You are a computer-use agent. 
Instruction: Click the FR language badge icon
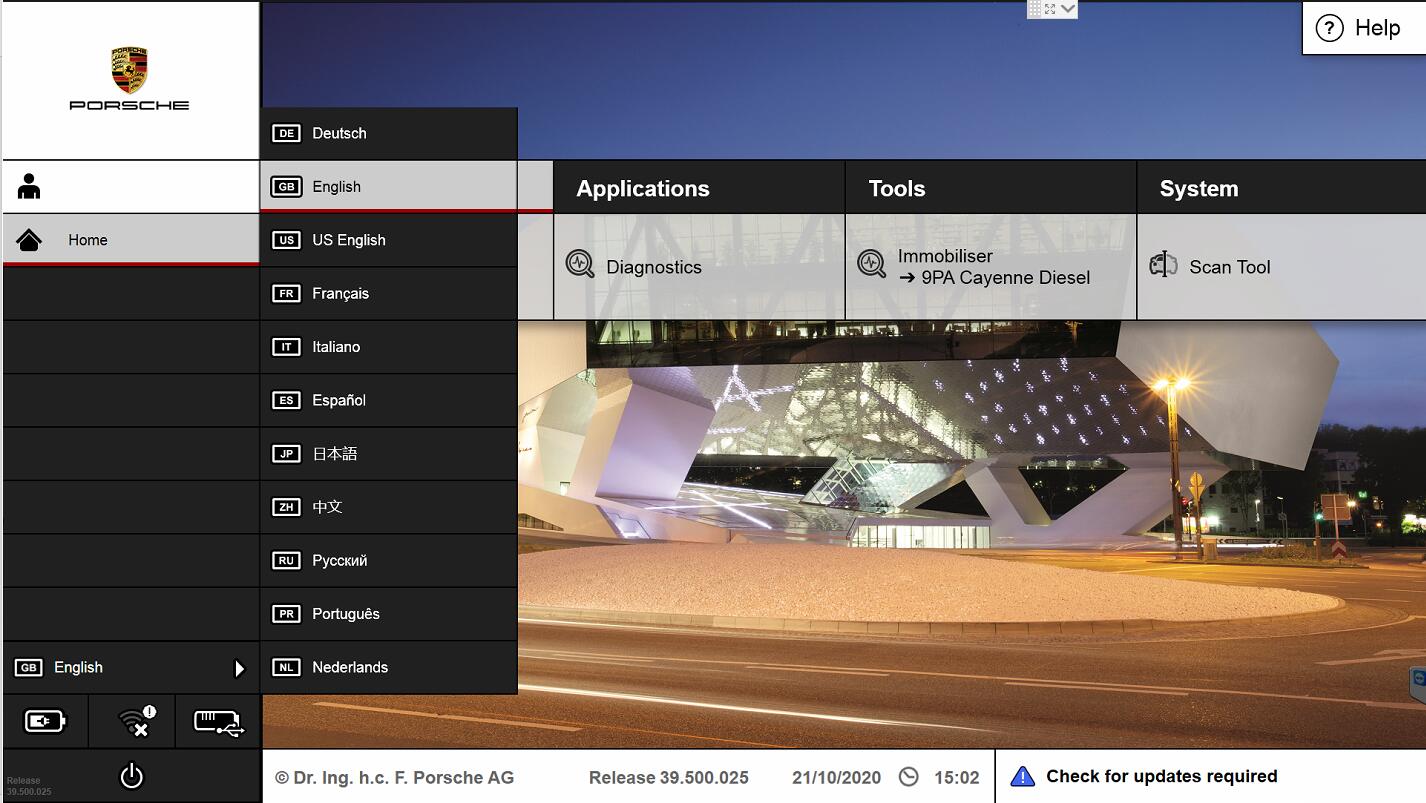(286, 294)
